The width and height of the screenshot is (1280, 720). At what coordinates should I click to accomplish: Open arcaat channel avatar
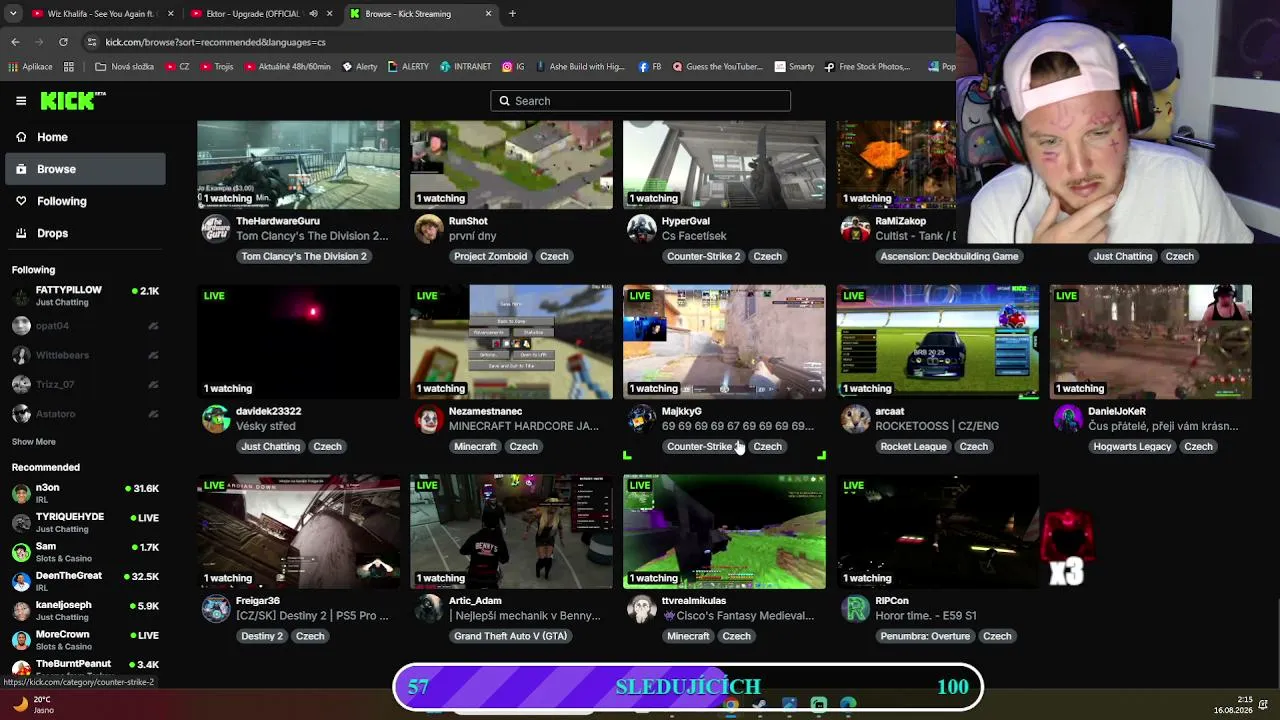855,419
